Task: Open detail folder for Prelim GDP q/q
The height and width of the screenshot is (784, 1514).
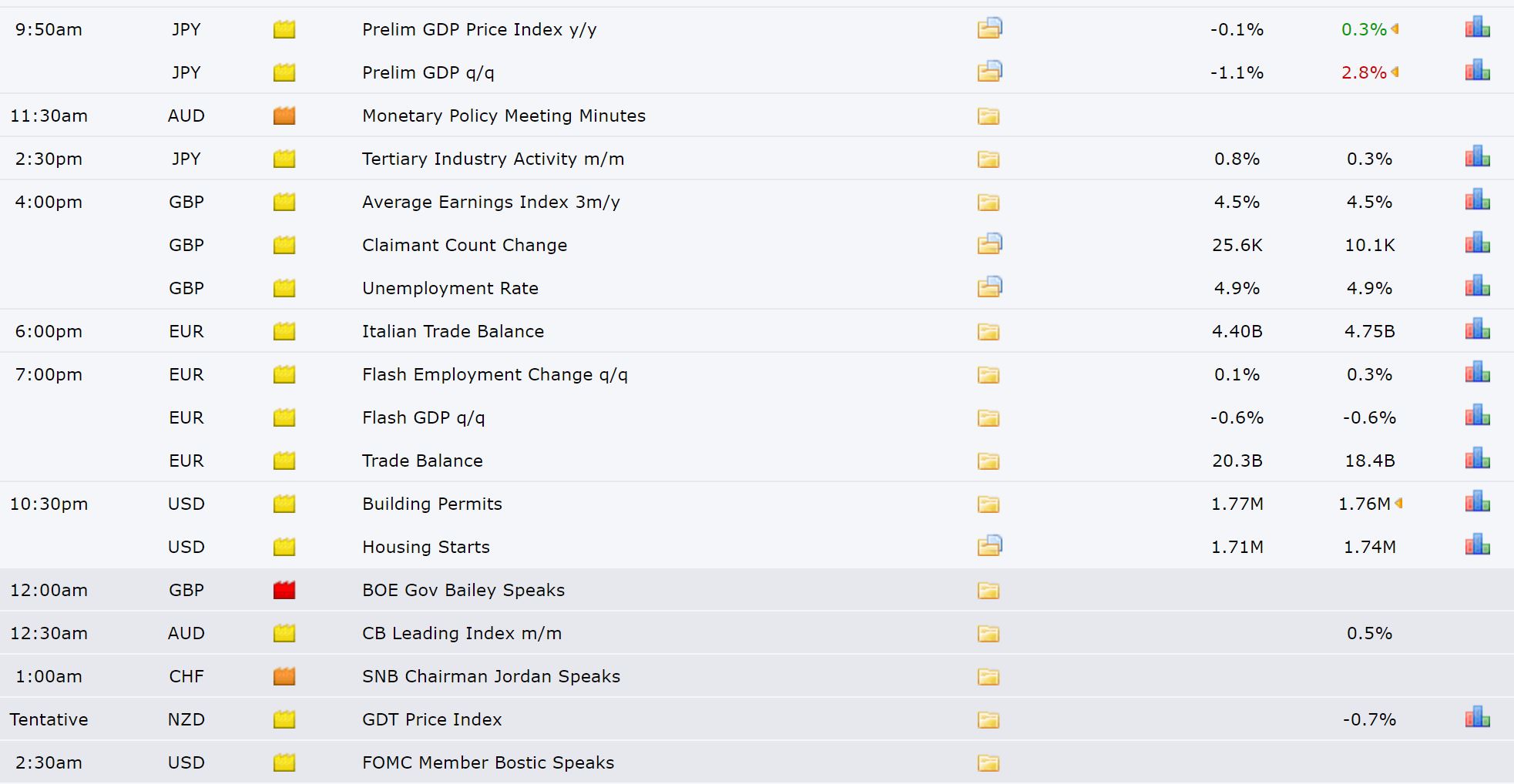Action: (989, 72)
